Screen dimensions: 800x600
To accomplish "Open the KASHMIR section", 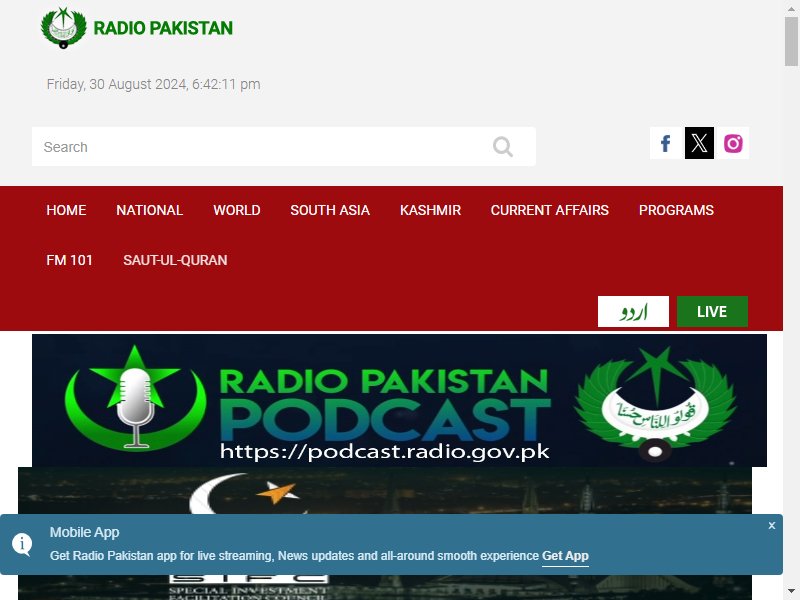I will [430, 210].
